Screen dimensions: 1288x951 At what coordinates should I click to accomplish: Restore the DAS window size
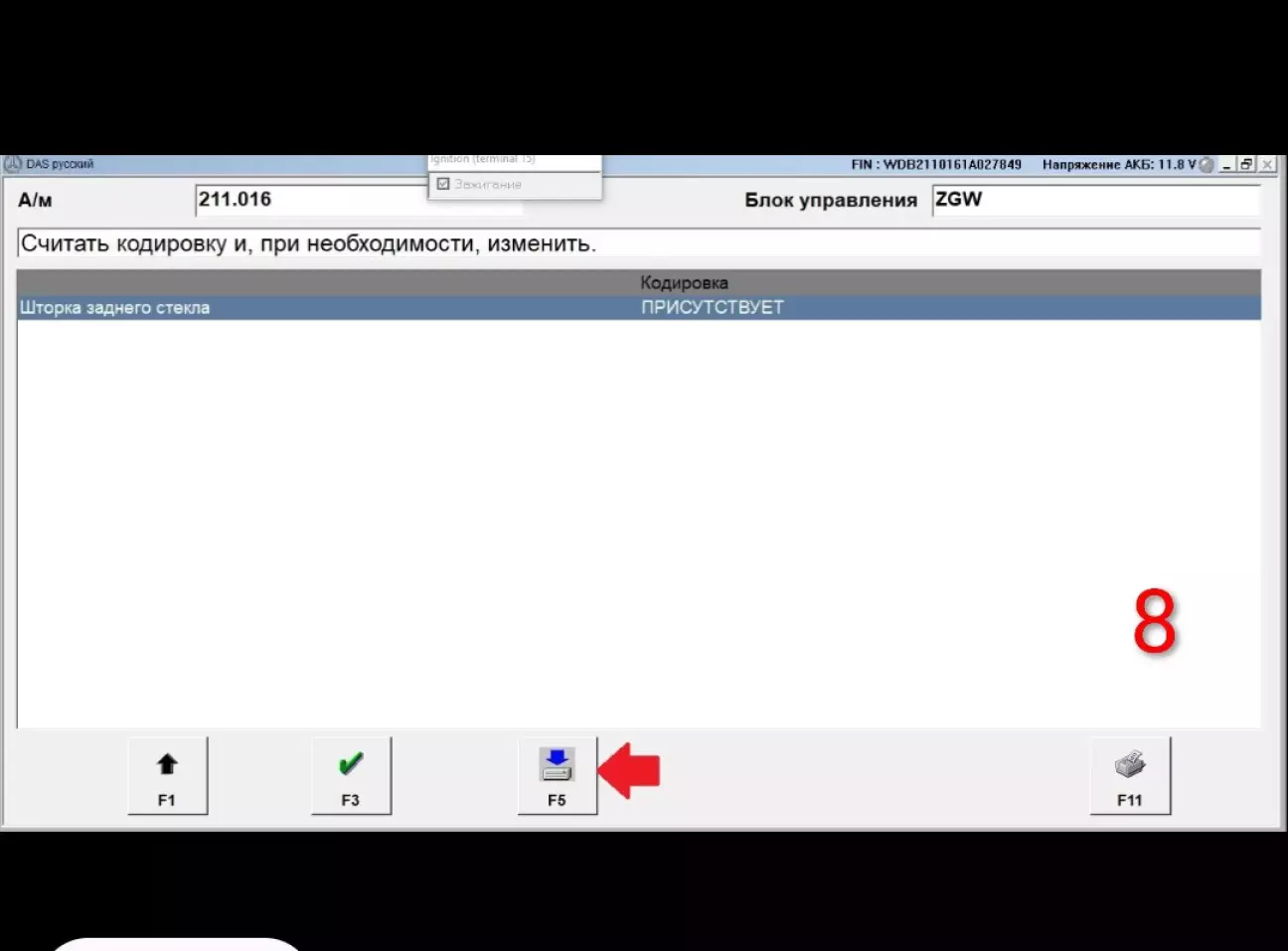click(1246, 165)
